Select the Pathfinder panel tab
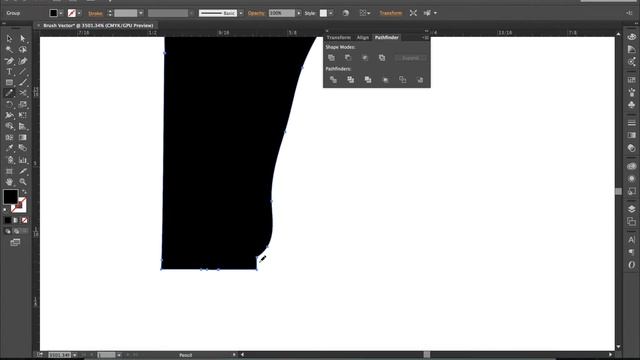The width and height of the screenshot is (640, 360). (x=387, y=38)
